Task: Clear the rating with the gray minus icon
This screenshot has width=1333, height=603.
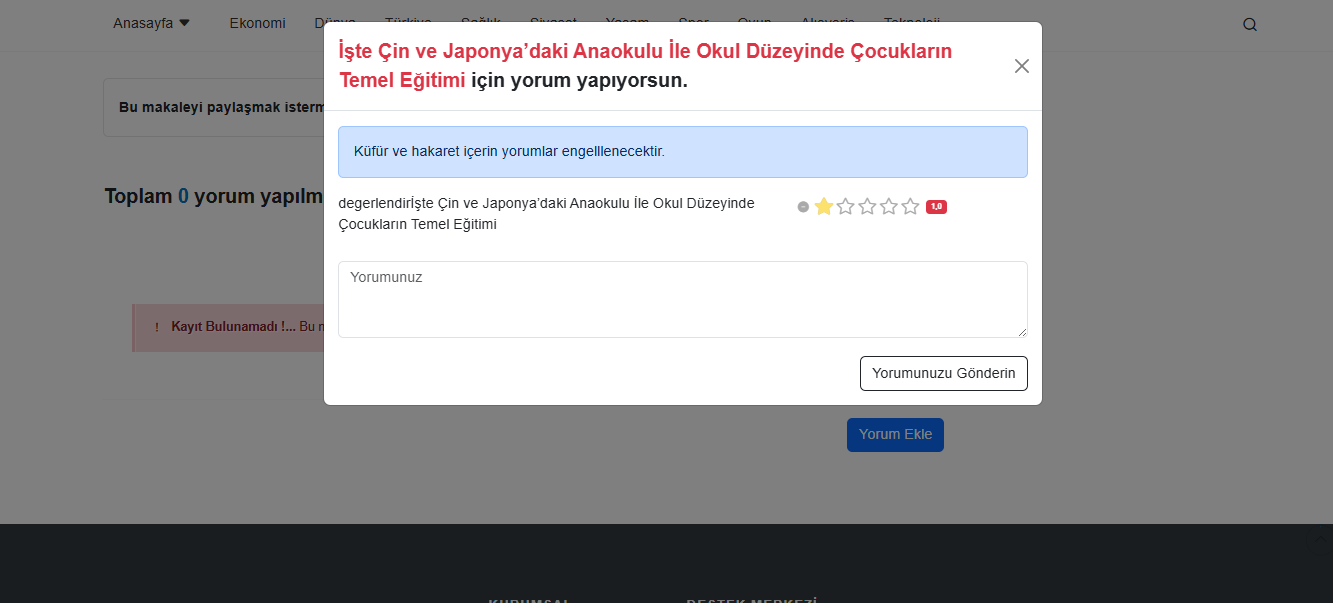Action: pos(803,207)
